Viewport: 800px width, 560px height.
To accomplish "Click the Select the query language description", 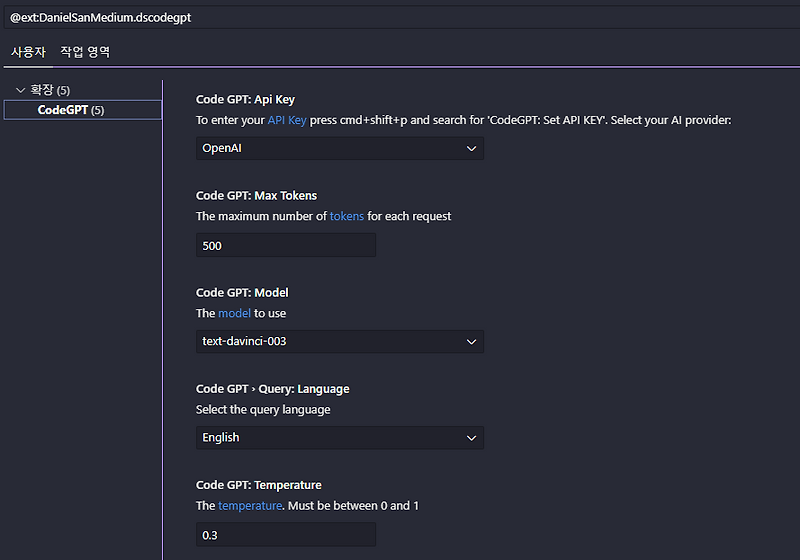I will pyautogui.click(x=263, y=410).
